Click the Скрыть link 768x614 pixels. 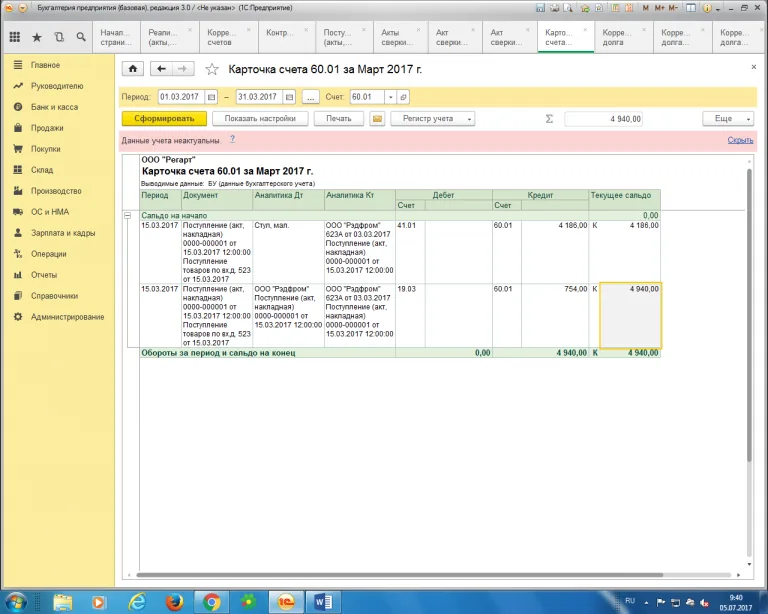[x=740, y=140]
